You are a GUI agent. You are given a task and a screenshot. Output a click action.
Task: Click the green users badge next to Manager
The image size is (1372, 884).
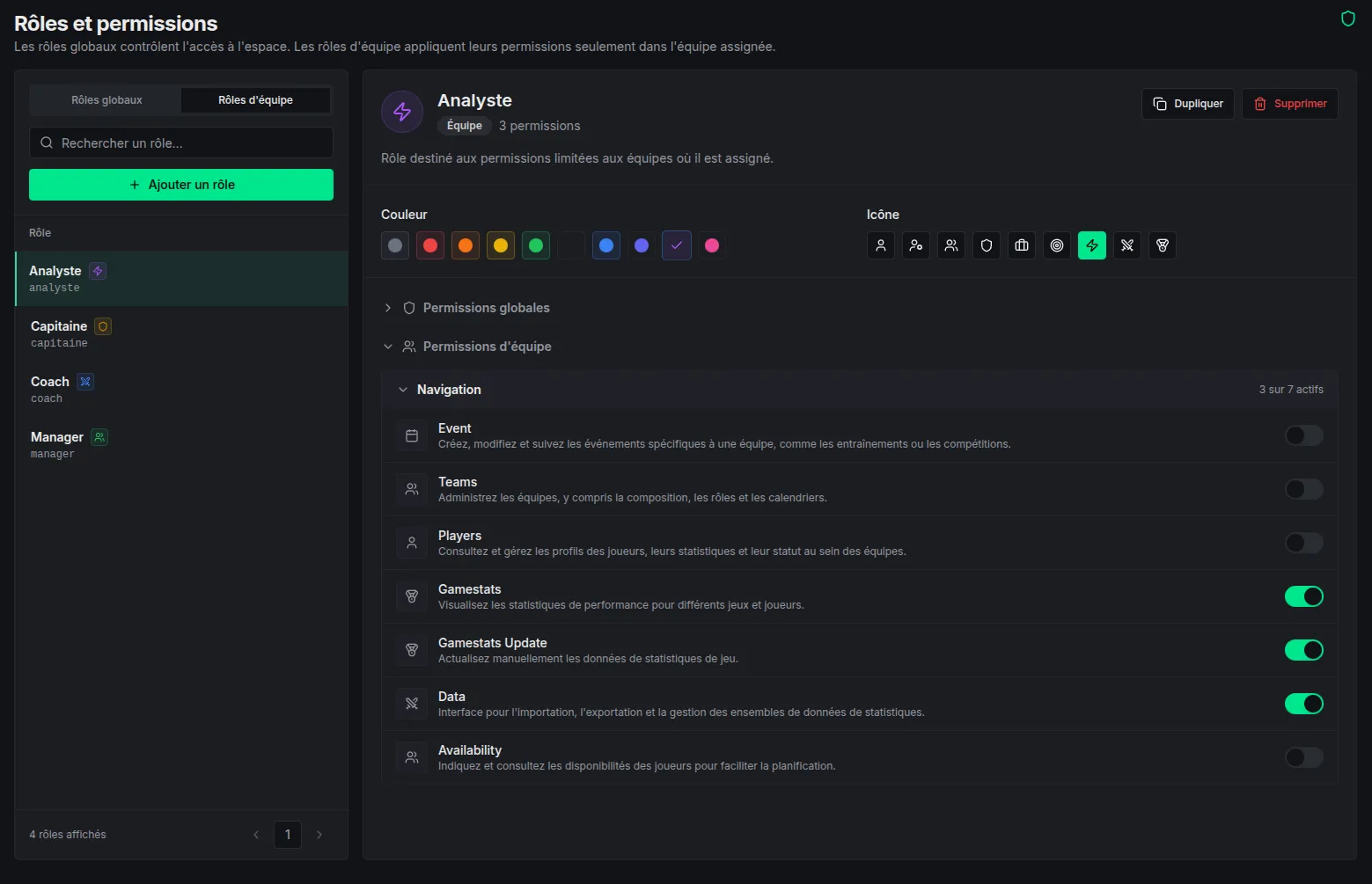tap(99, 437)
